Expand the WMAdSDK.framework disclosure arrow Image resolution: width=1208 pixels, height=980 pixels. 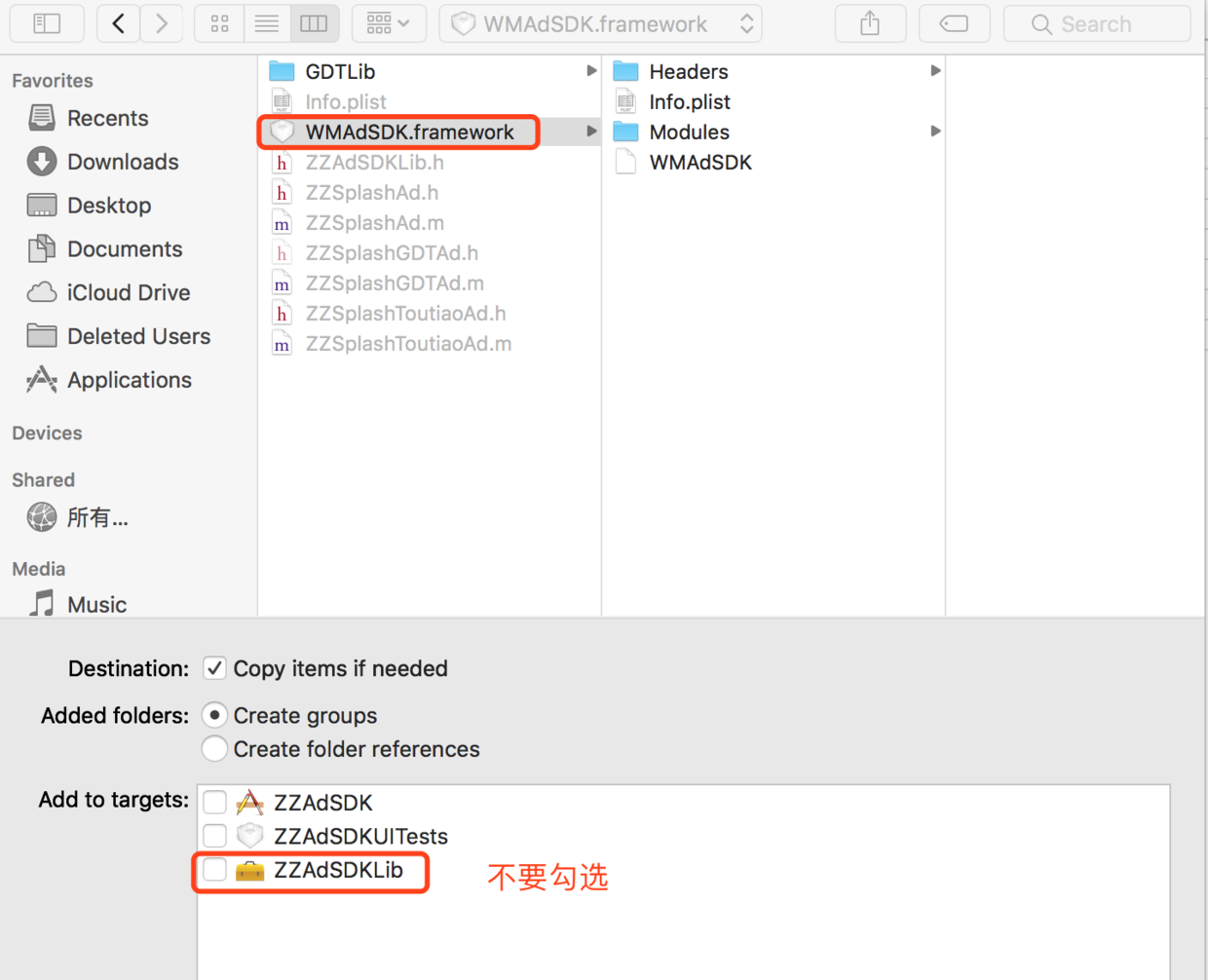tap(590, 132)
